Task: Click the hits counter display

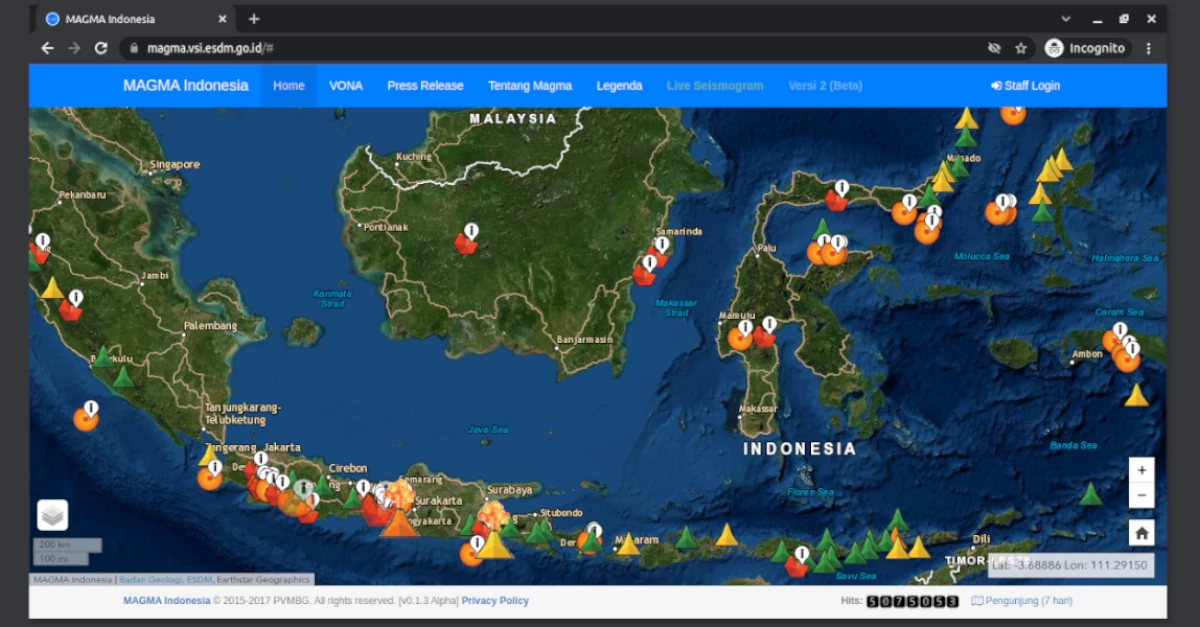Action: coord(912,601)
